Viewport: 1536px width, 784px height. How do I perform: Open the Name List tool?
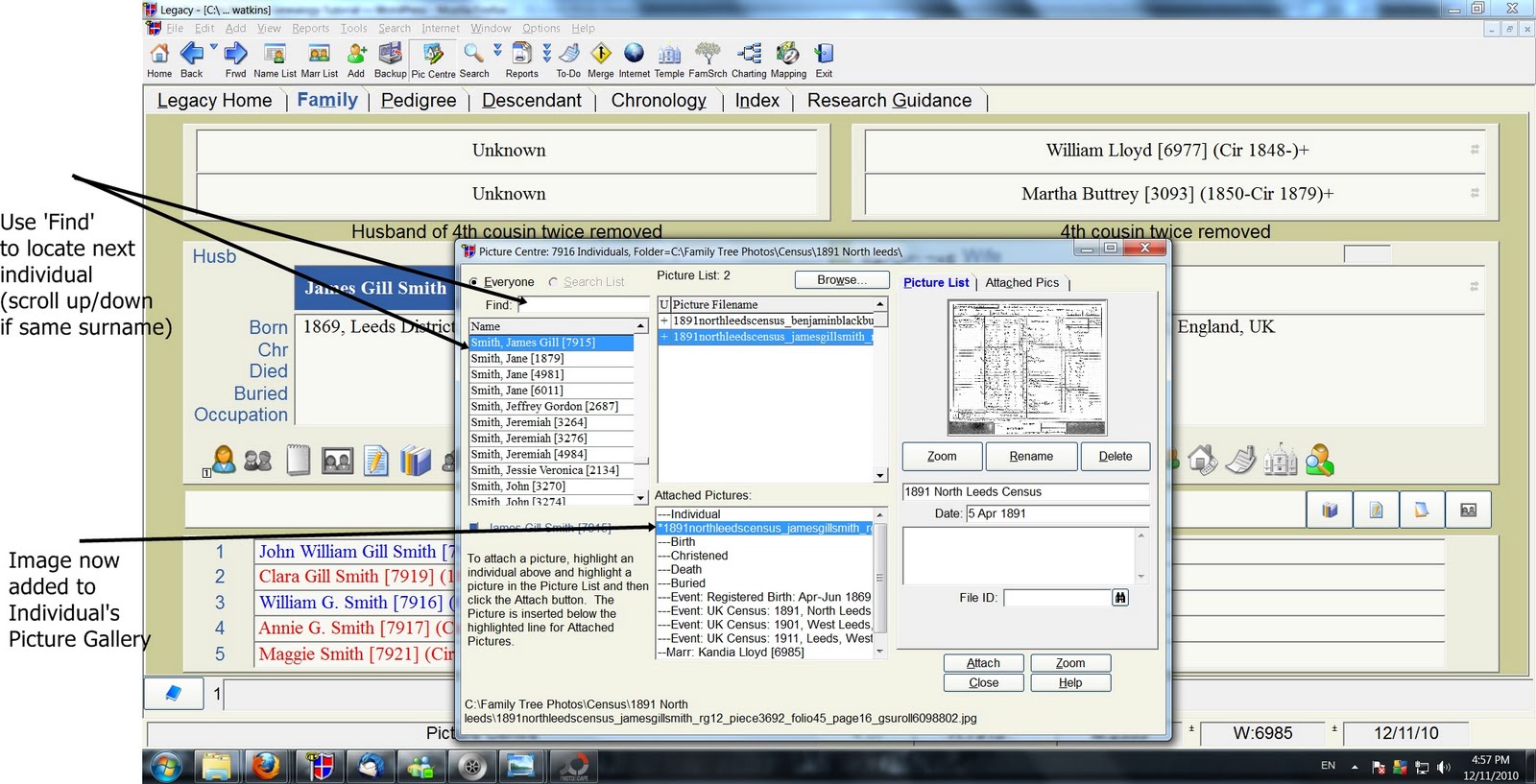coord(275,59)
